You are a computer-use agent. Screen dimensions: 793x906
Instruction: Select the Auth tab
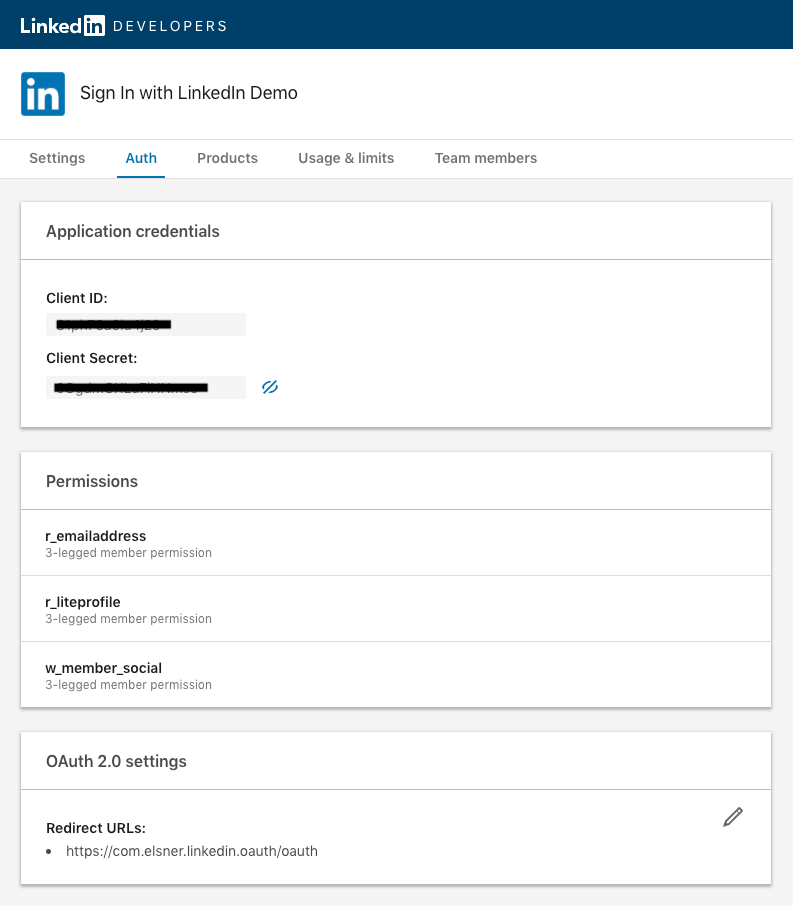(x=141, y=158)
